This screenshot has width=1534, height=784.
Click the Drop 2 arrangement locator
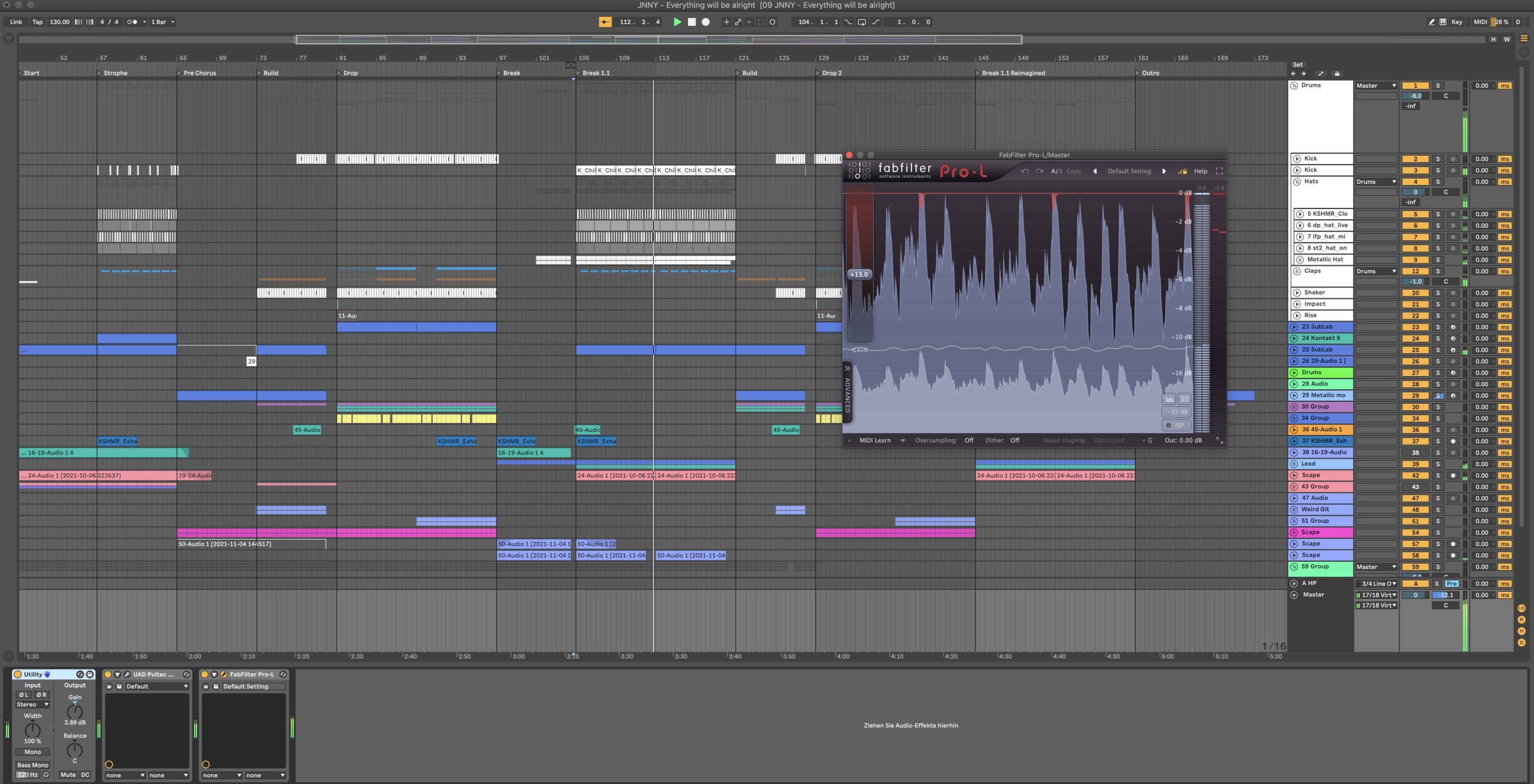pos(829,72)
